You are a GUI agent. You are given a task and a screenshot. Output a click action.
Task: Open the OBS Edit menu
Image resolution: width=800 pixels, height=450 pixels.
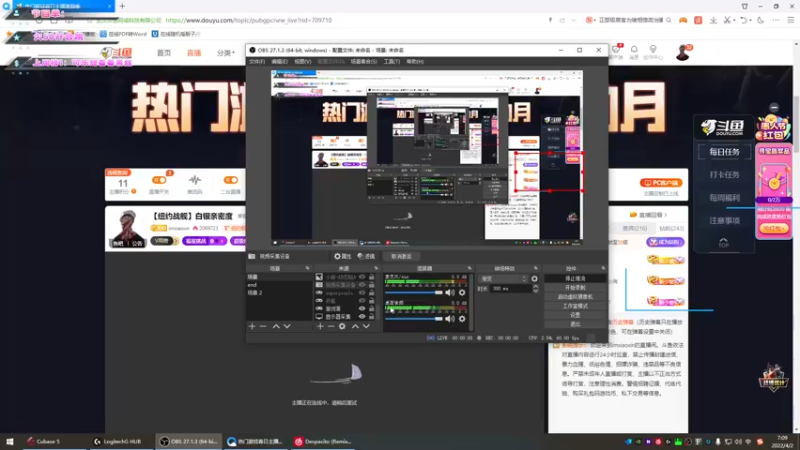(279, 61)
